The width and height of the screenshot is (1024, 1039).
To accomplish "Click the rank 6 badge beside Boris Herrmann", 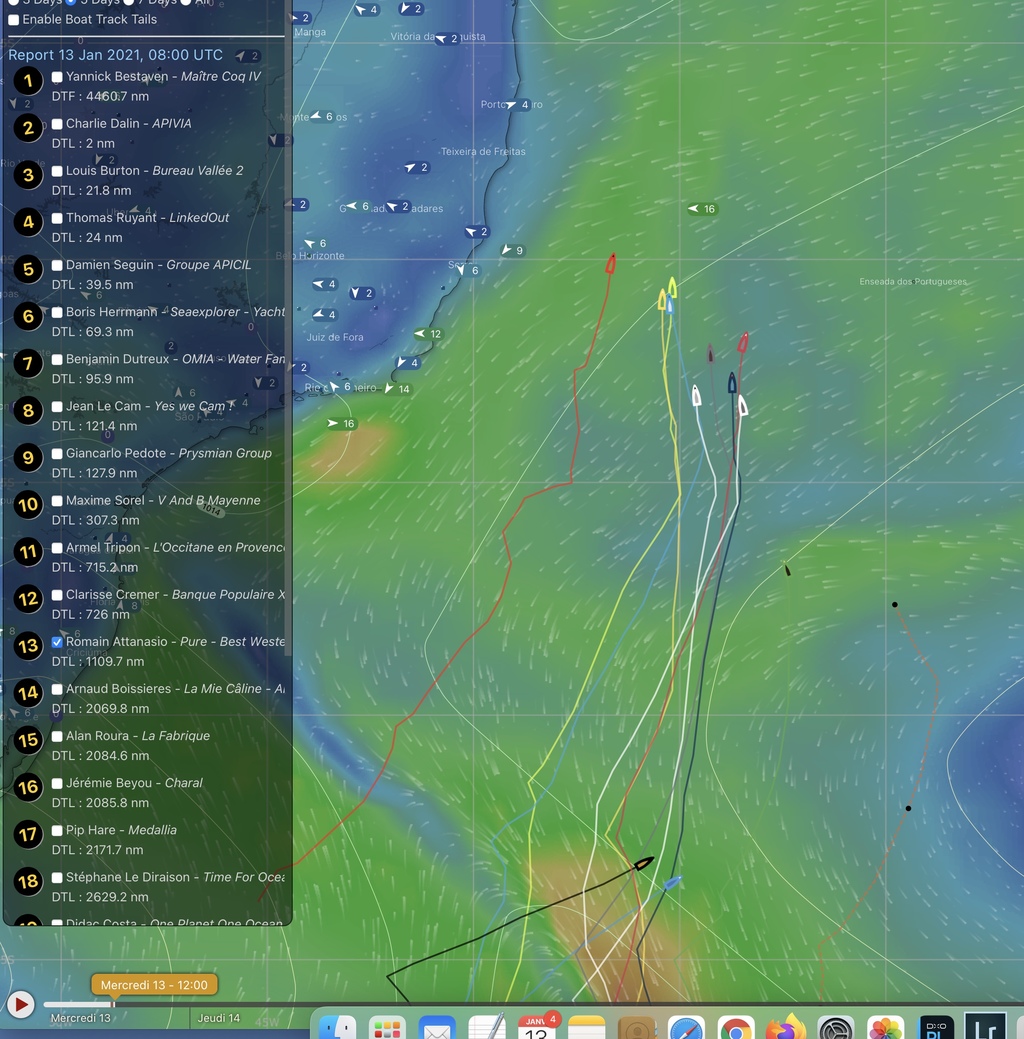I will [28, 316].
